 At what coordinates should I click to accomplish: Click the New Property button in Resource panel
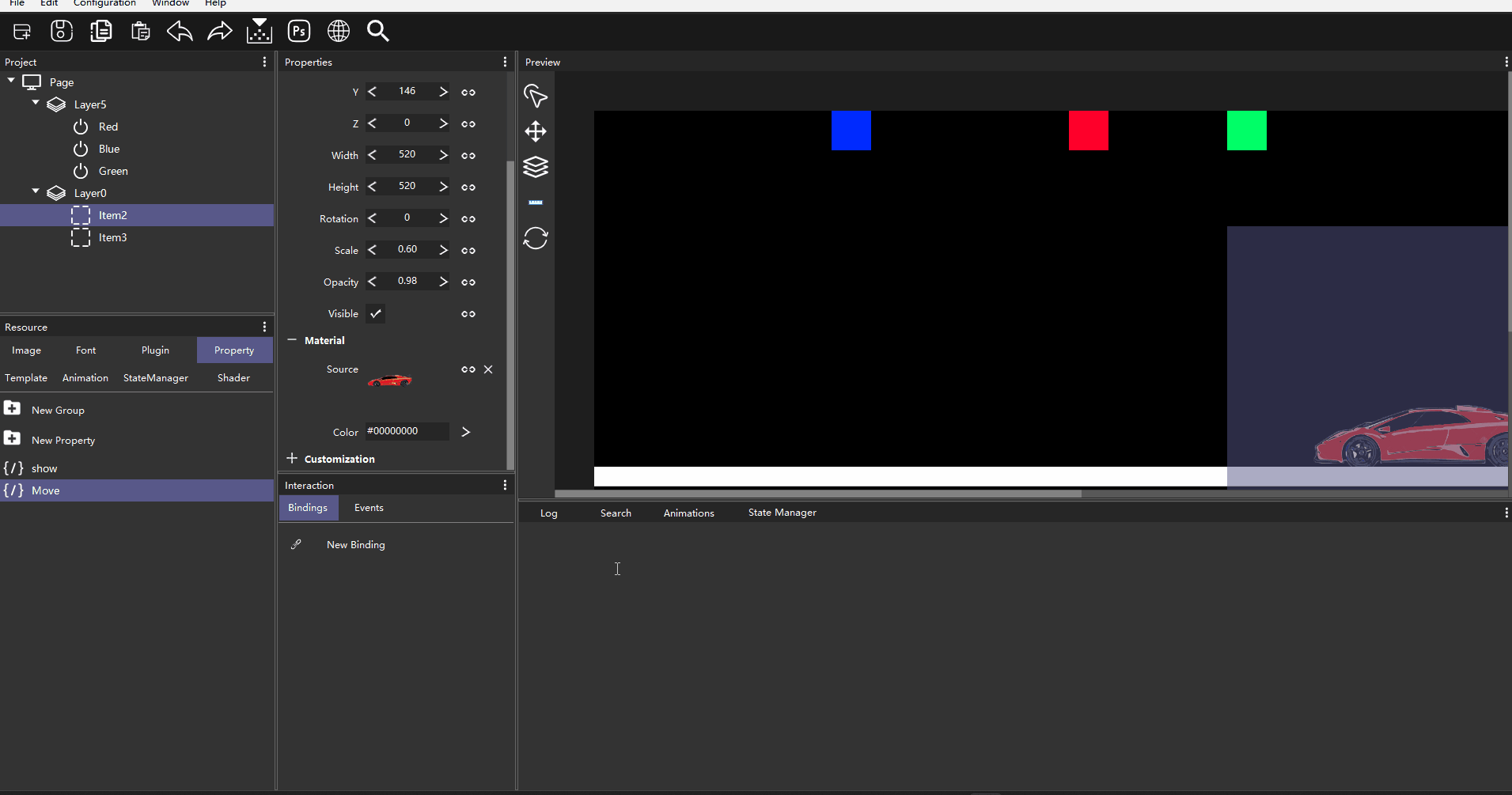63,439
